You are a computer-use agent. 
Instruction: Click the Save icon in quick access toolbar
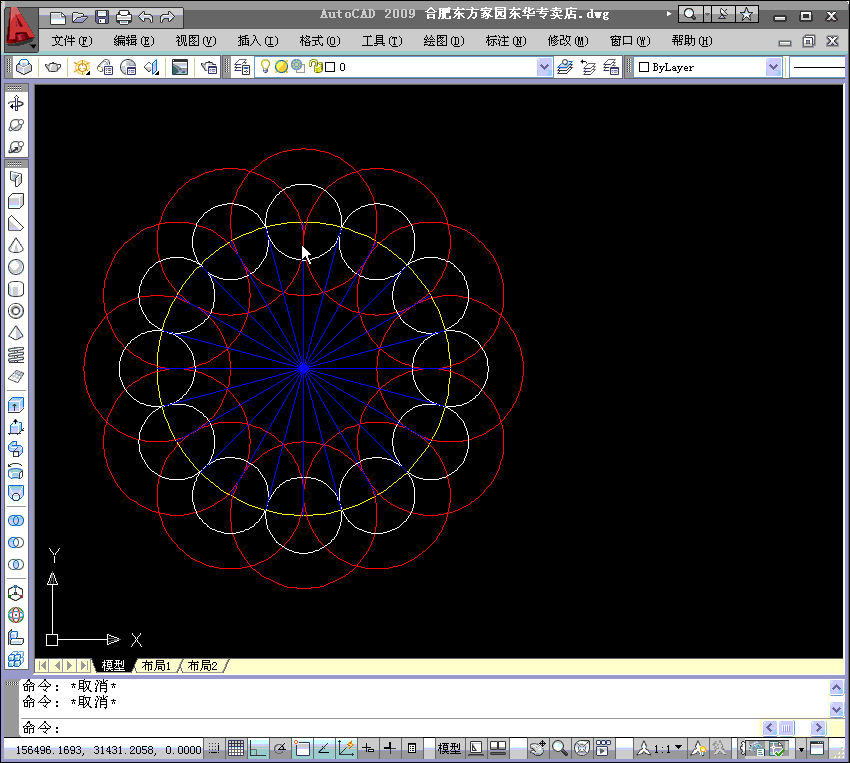pos(101,17)
